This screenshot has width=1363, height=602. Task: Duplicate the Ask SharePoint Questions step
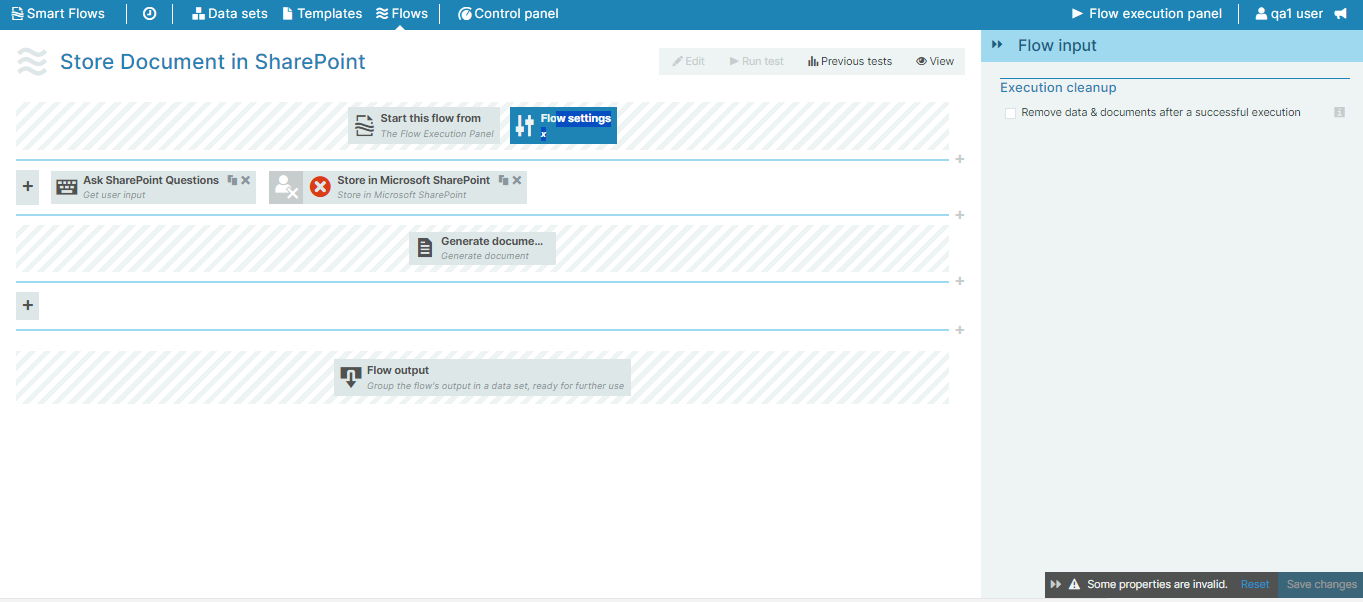click(x=232, y=180)
